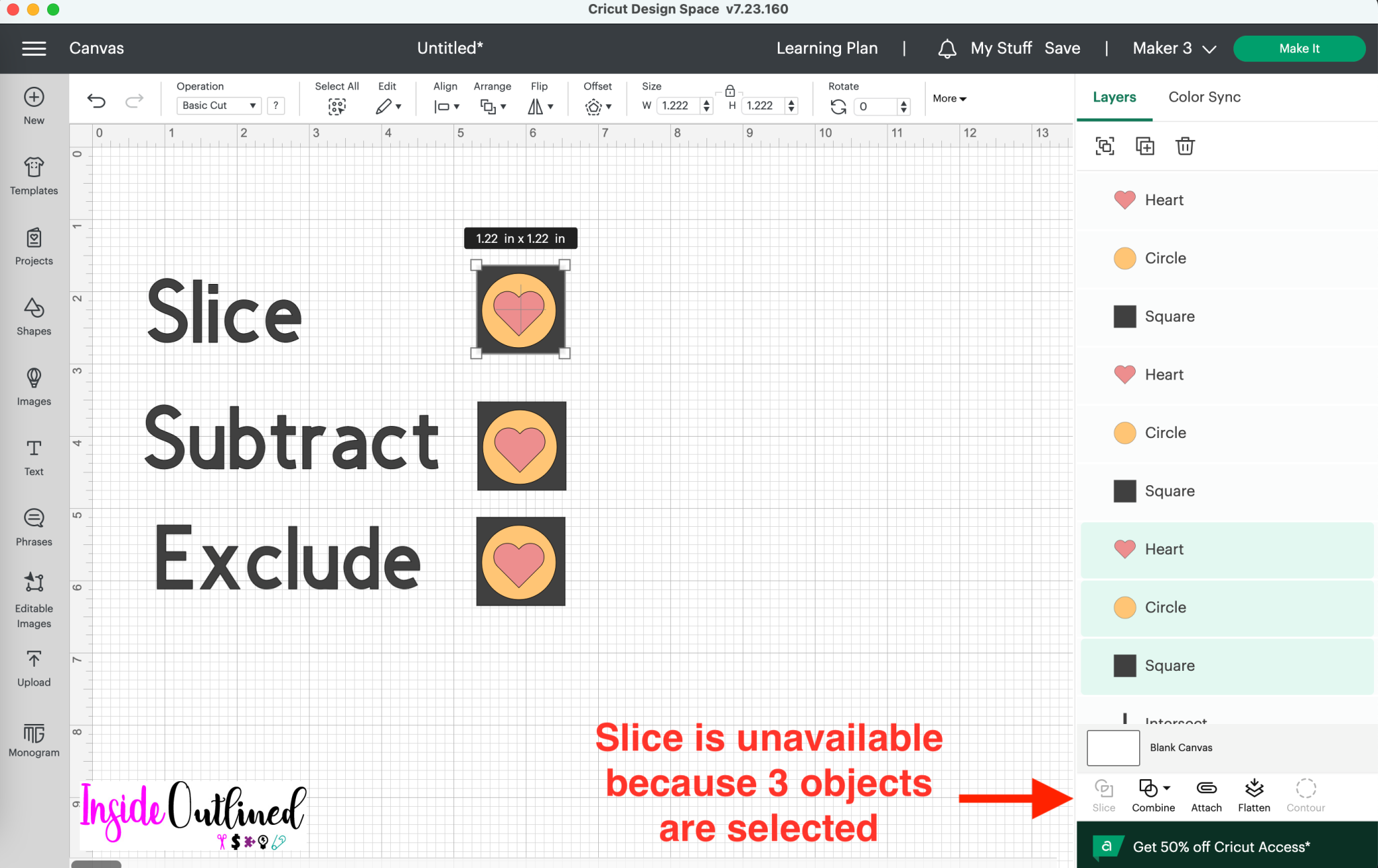Toggle the size aspect ratio lock

[730, 89]
